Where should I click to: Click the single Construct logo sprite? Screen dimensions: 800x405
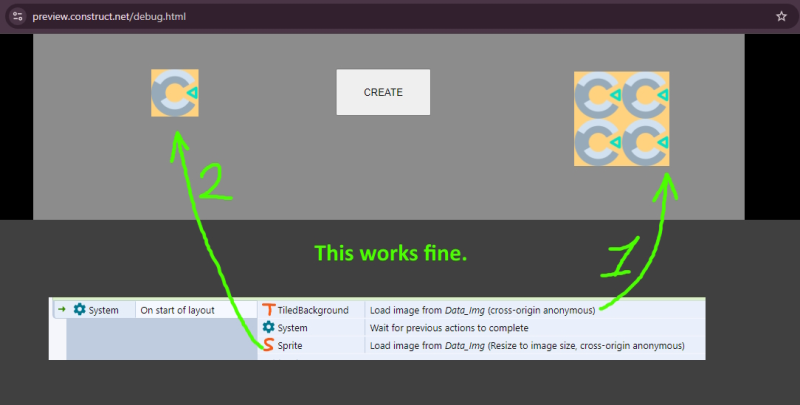click(x=175, y=93)
